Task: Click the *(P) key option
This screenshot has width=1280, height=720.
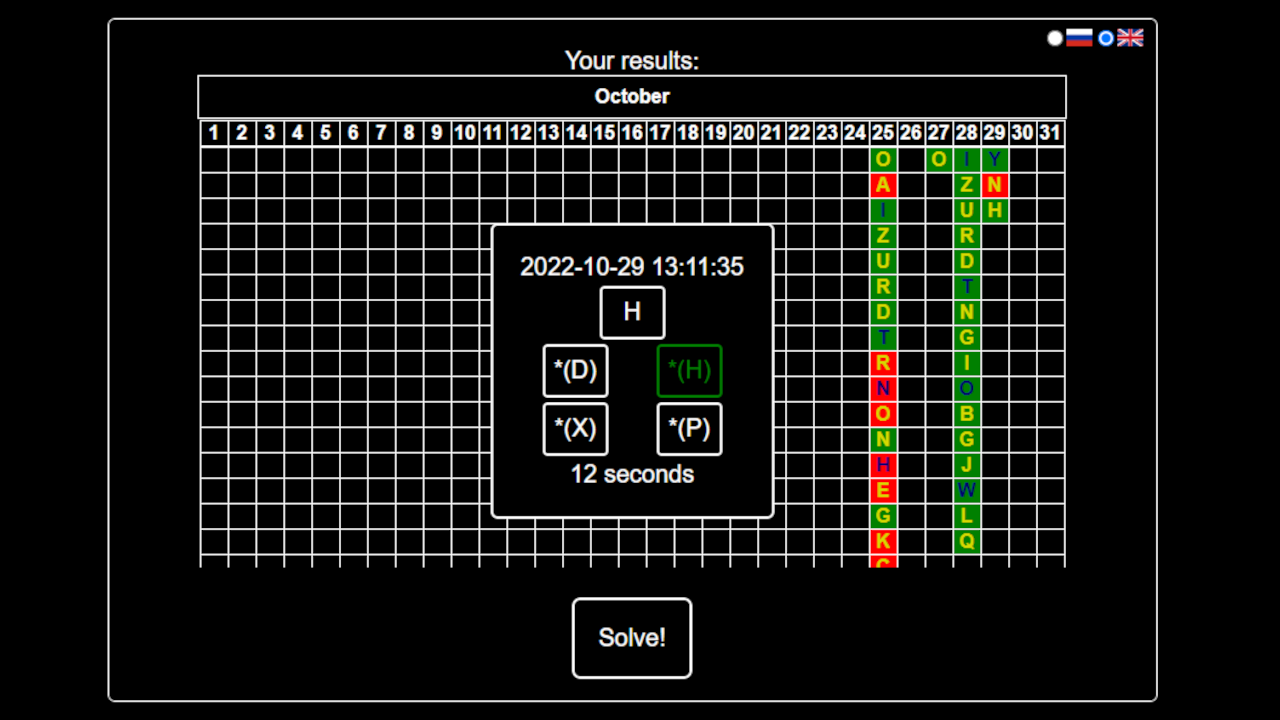Action: click(689, 429)
